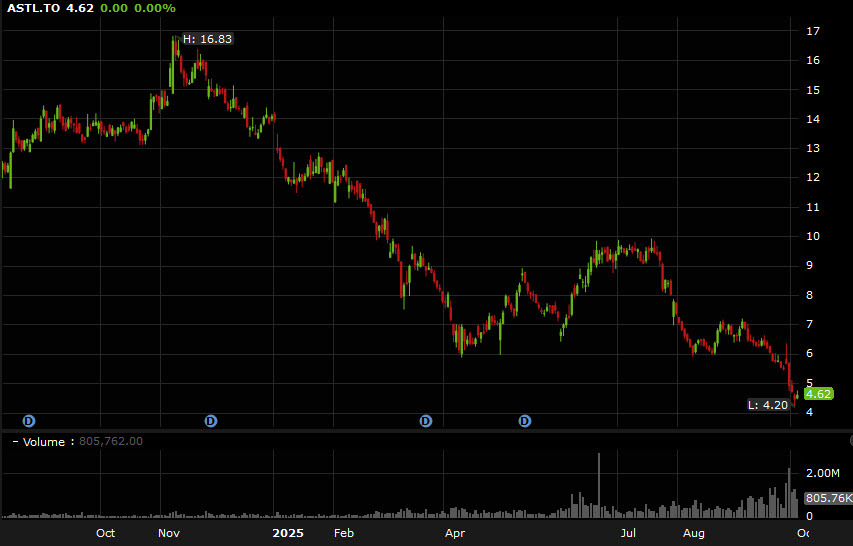The width and height of the screenshot is (853, 546).
Task: Click the 2025 year label on time axis
Action: tap(287, 533)
